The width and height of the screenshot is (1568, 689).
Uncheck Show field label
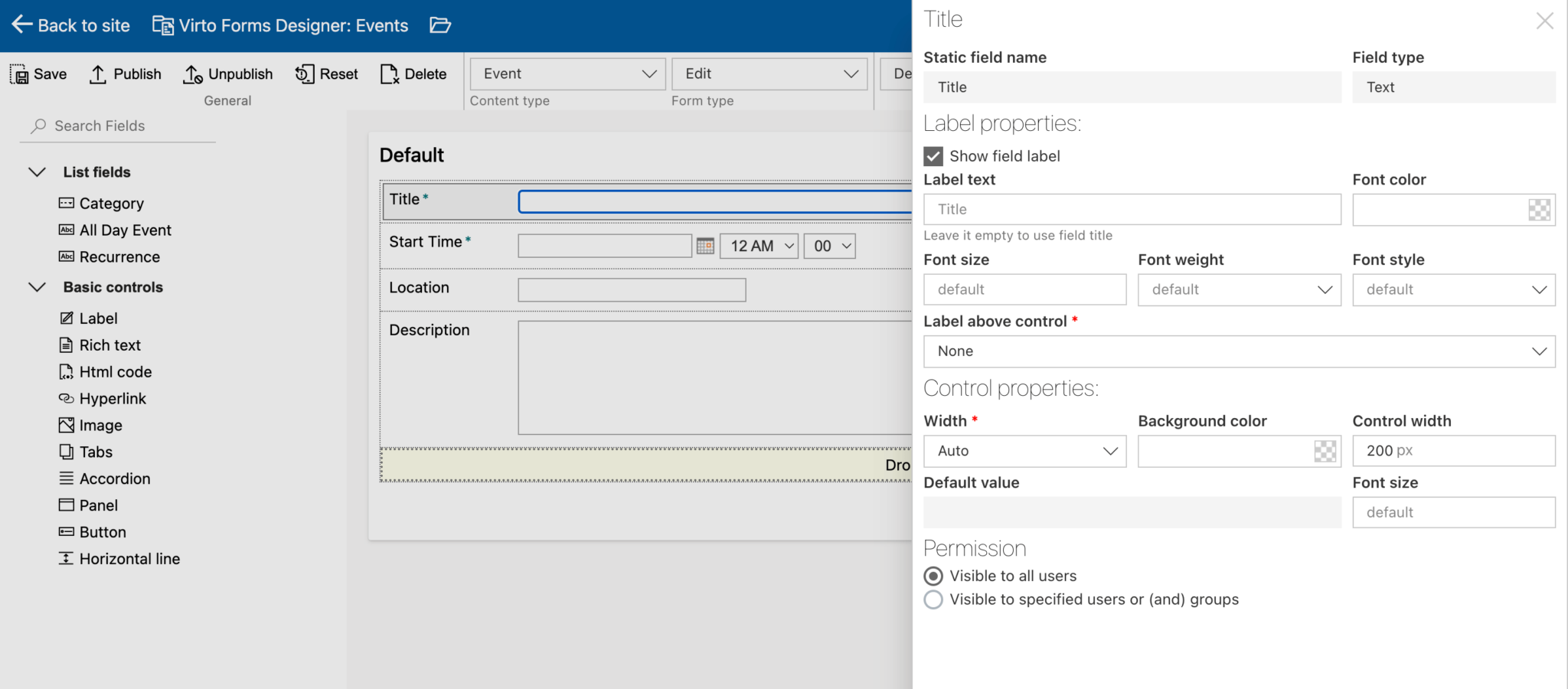(x=932, y=156)
